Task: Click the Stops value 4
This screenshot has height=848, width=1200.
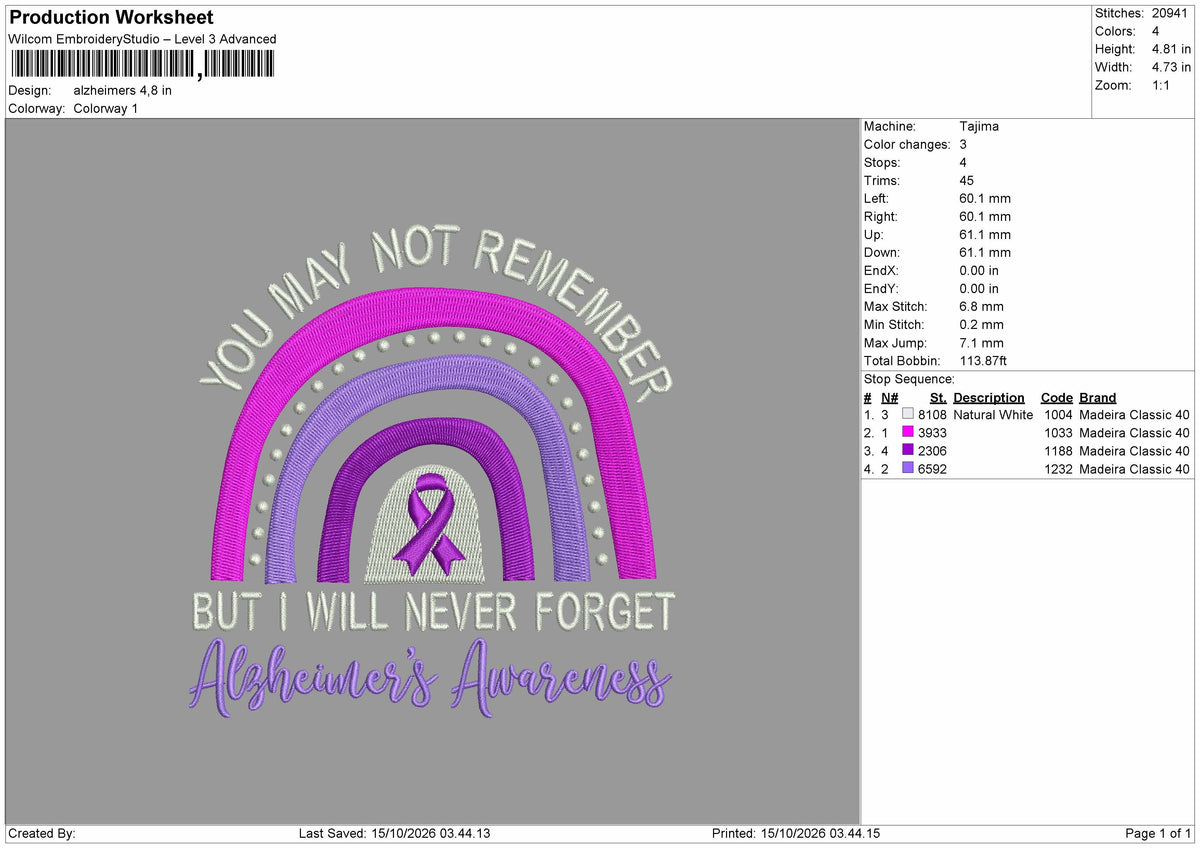Action: (962, 162)
